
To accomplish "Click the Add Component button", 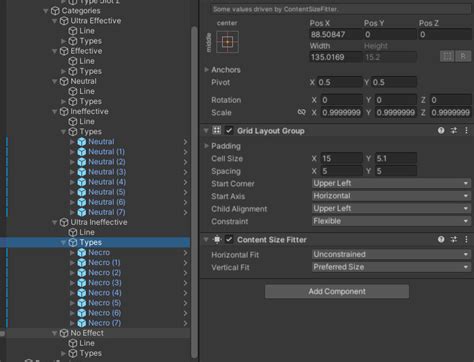I will click(x=337, y=291).
